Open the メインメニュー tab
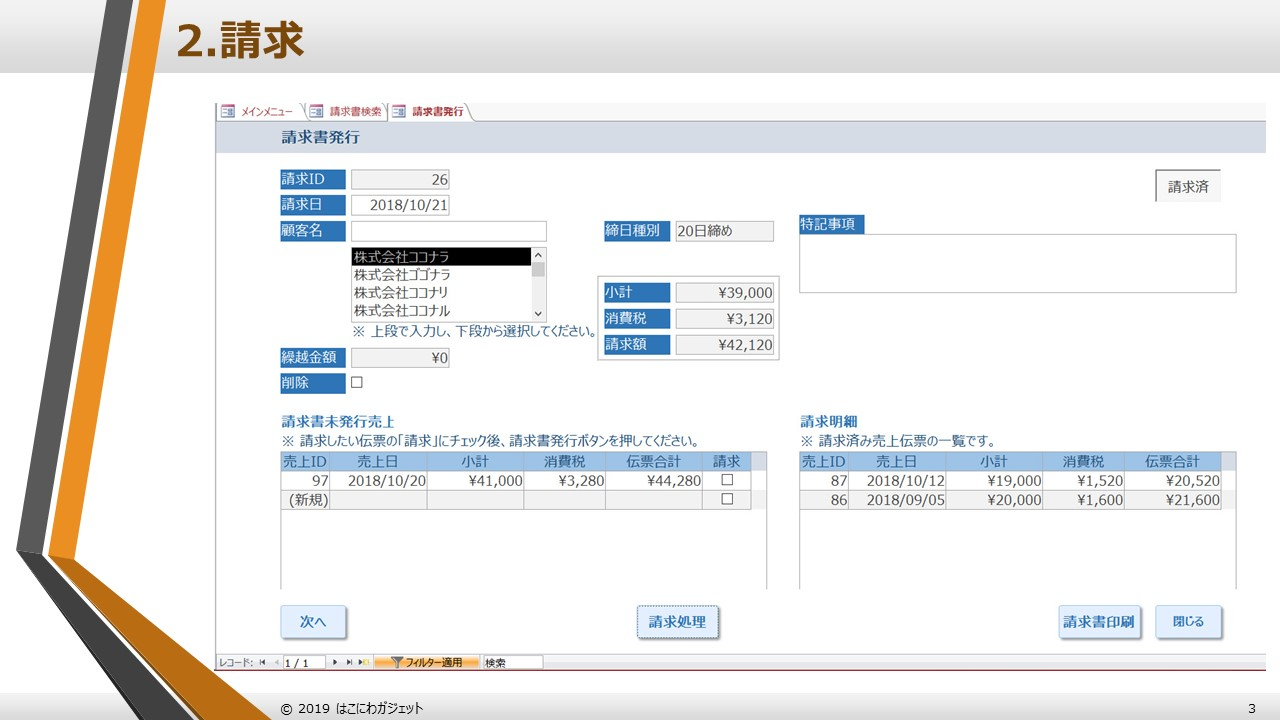Screen dimensions: 1280x720 [266, 112]
